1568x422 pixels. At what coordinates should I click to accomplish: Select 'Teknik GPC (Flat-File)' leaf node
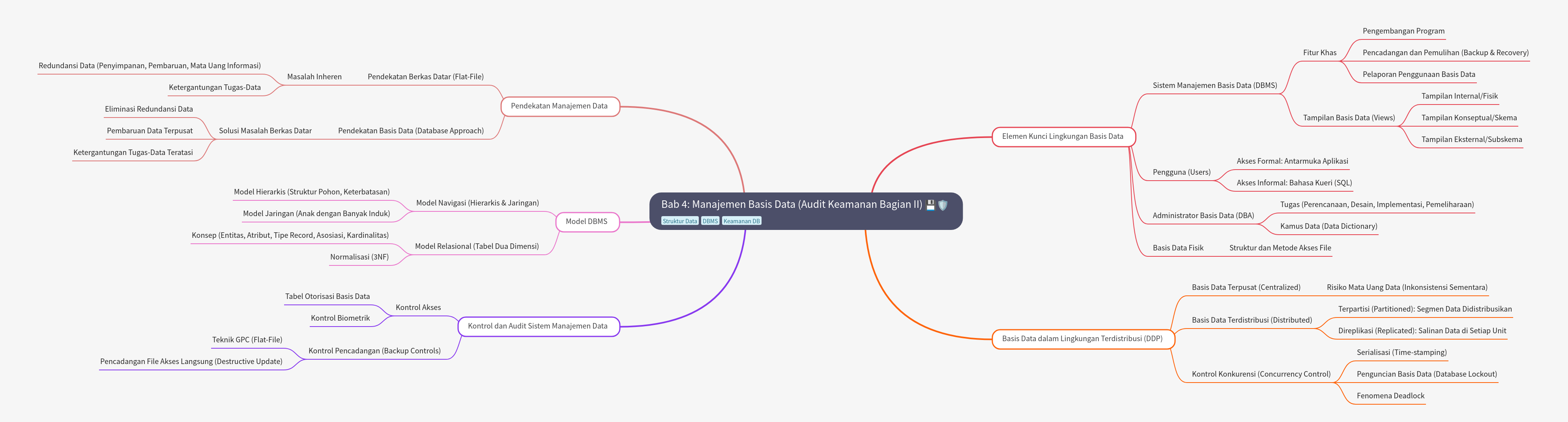247,340
